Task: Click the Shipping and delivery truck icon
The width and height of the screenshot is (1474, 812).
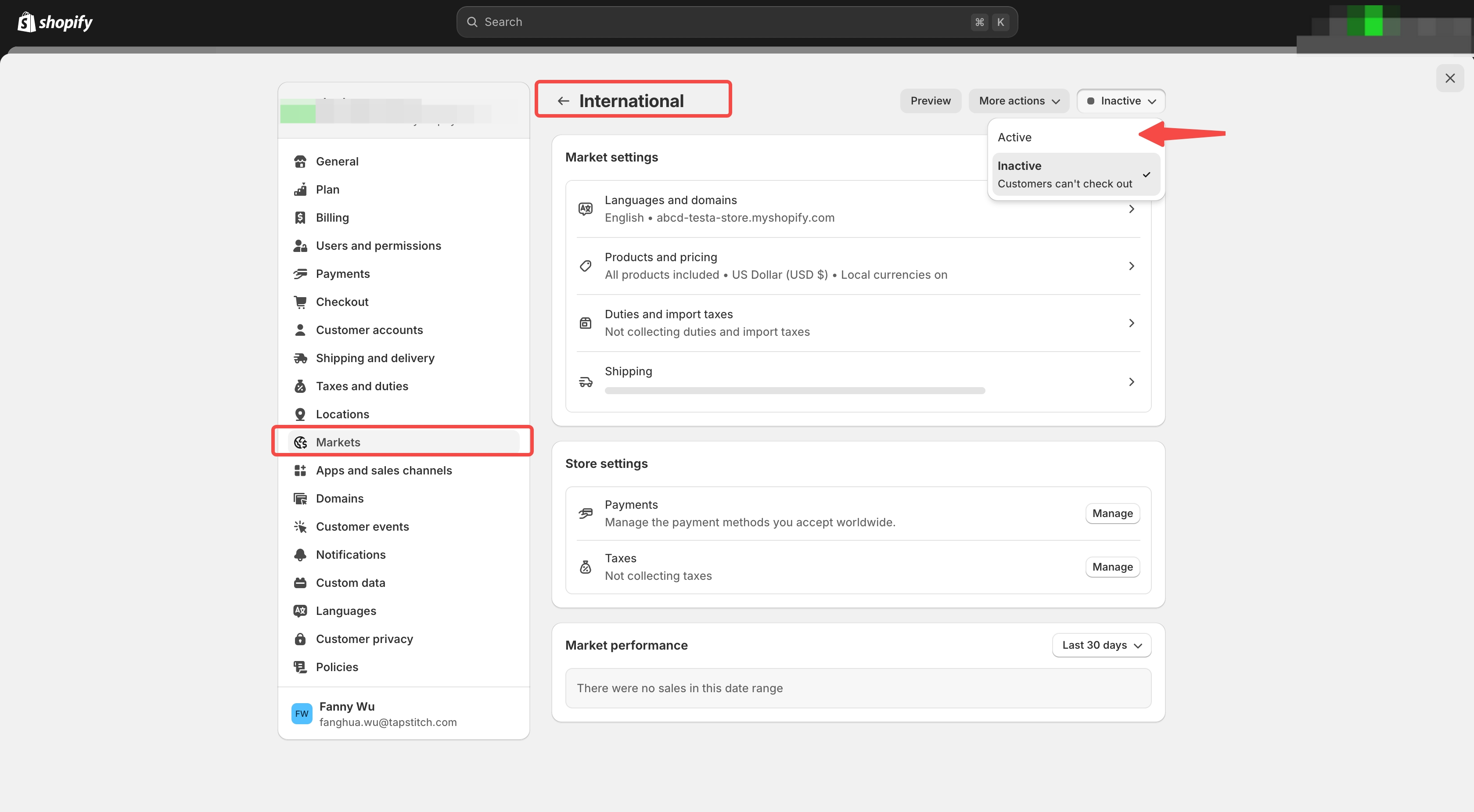Action: click(x=300, y=358)
